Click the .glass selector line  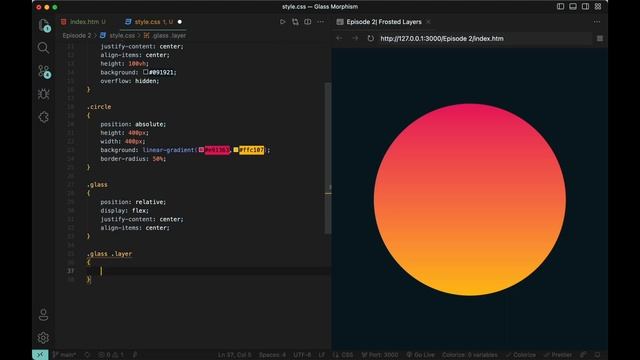click(x=97, y=184)
